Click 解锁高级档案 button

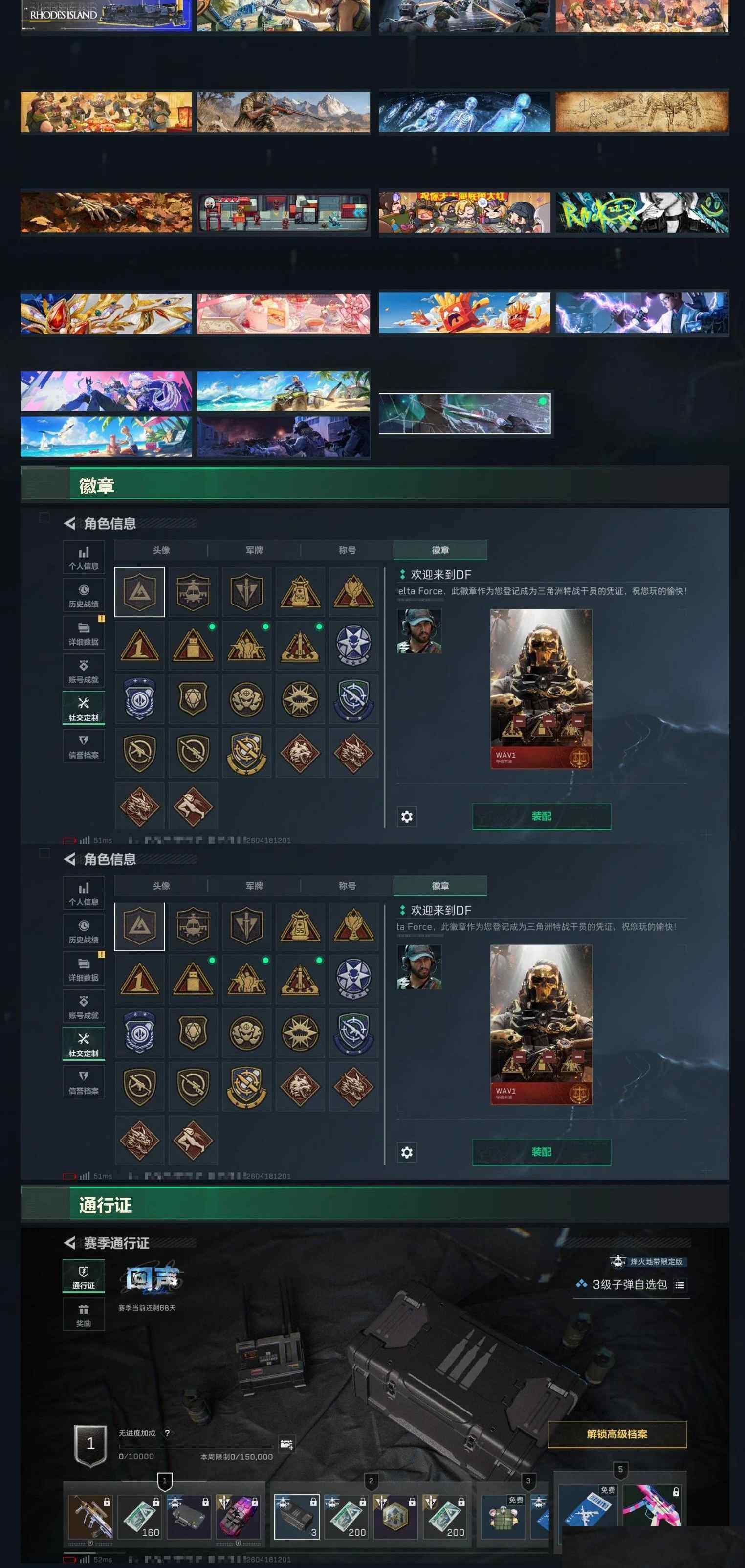click(616, 1434)
